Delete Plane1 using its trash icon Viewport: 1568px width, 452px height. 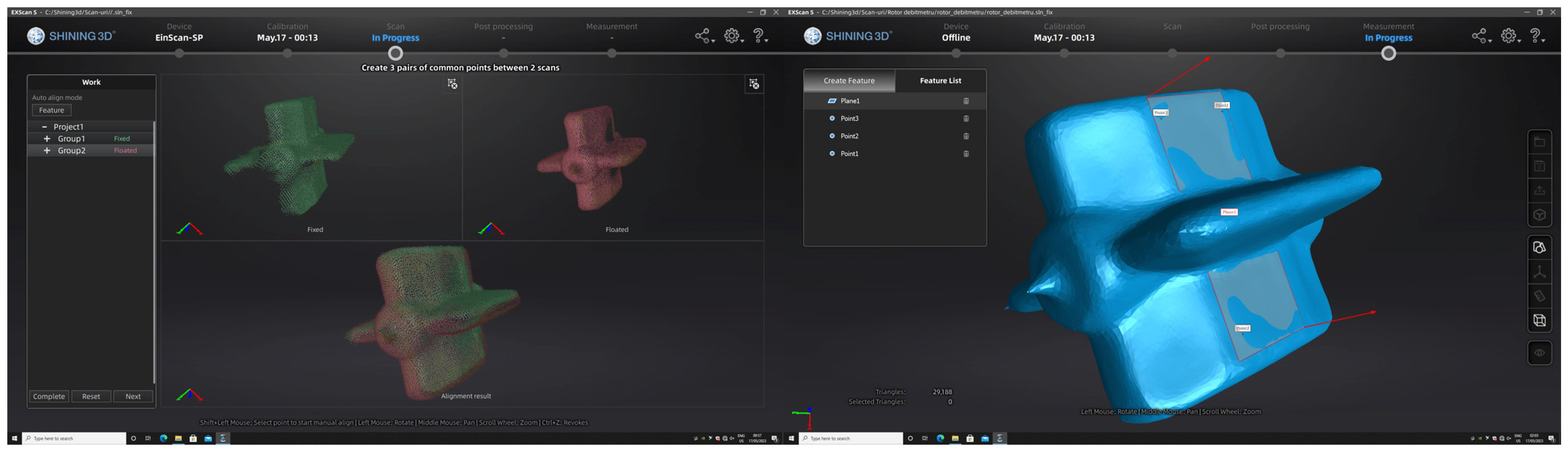pyautogui.click(x=966, y=101)
